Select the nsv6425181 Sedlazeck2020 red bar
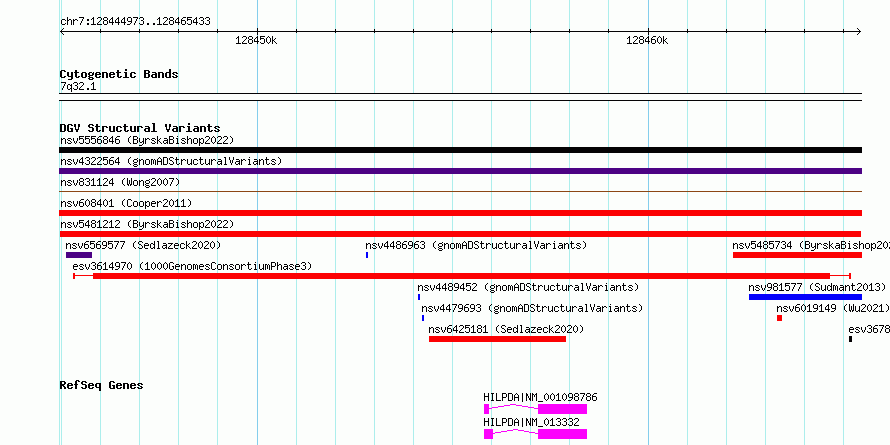This screenshot has height=445, width=890. pyautogui.click(x=497, y=339)
